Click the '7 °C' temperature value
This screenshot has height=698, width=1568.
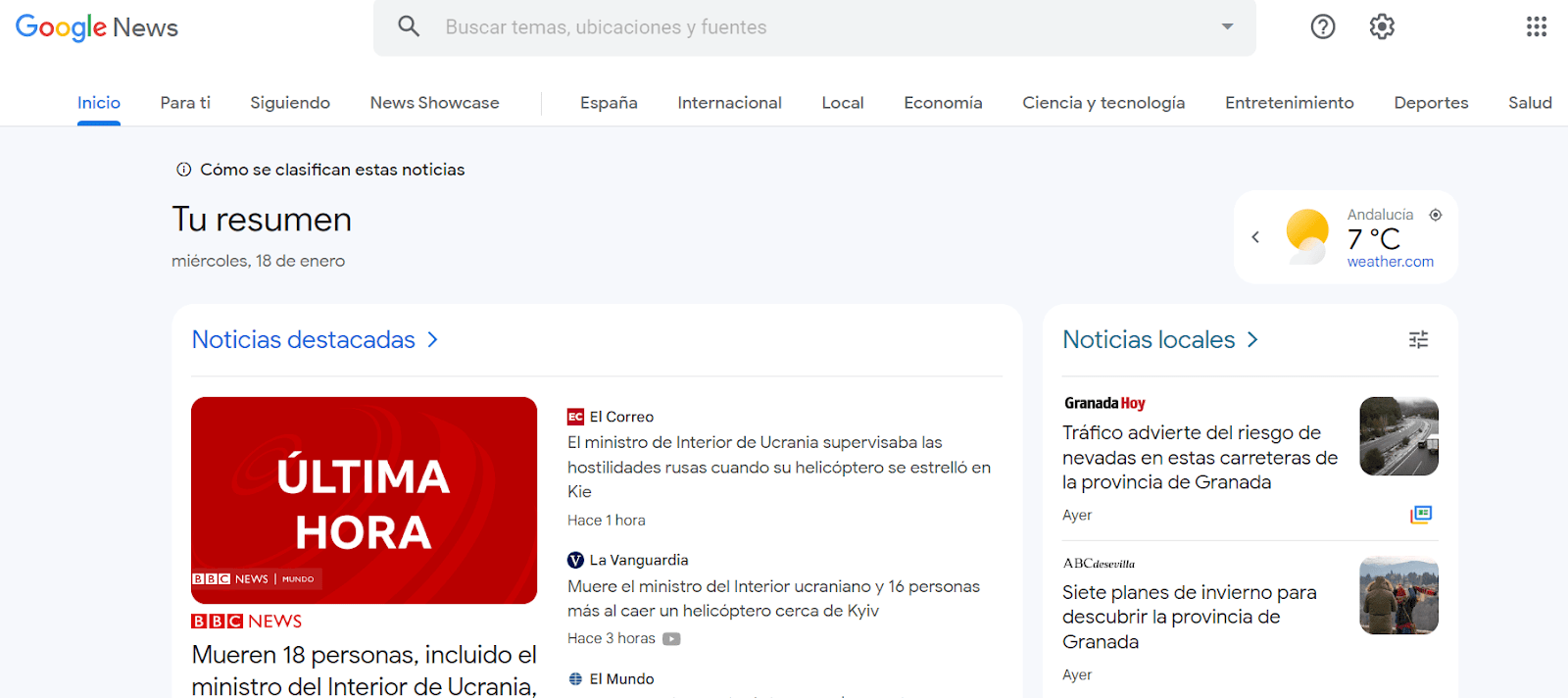(1374, 238)
